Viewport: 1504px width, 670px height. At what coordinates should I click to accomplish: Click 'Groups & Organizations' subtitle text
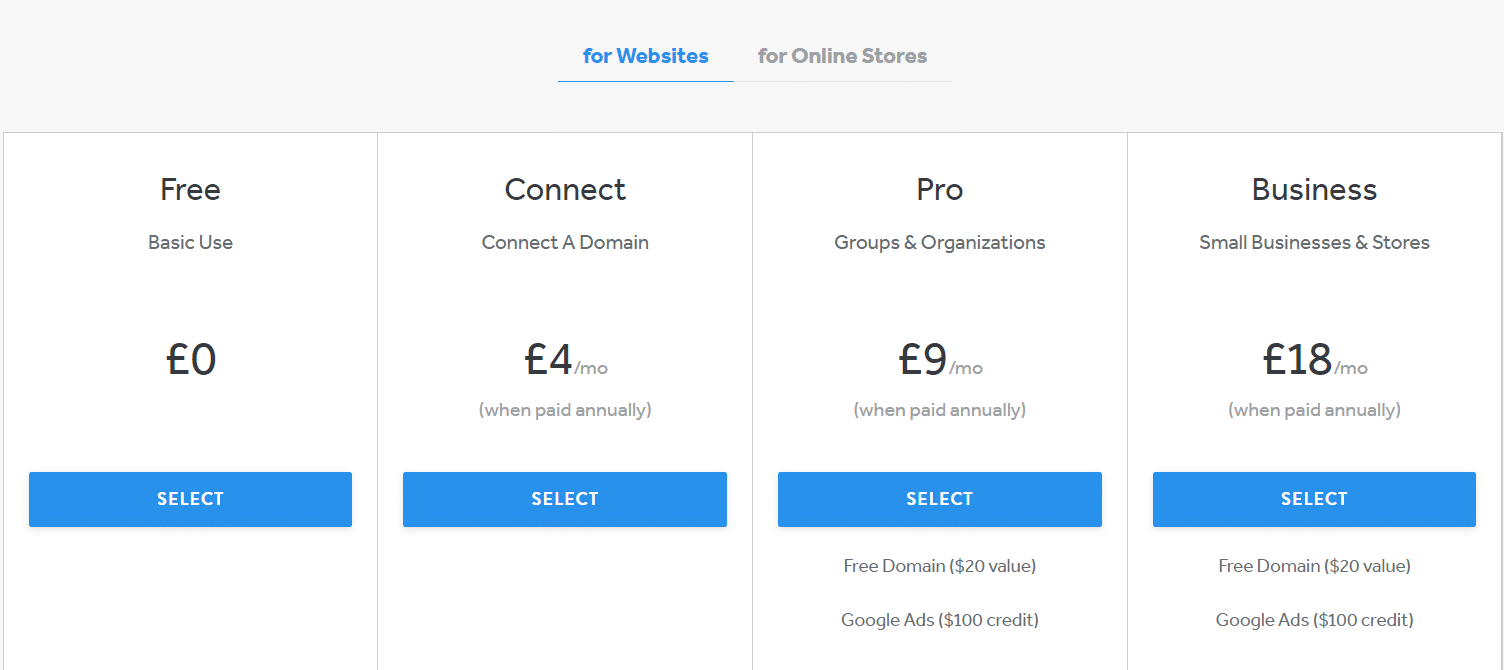940,242
